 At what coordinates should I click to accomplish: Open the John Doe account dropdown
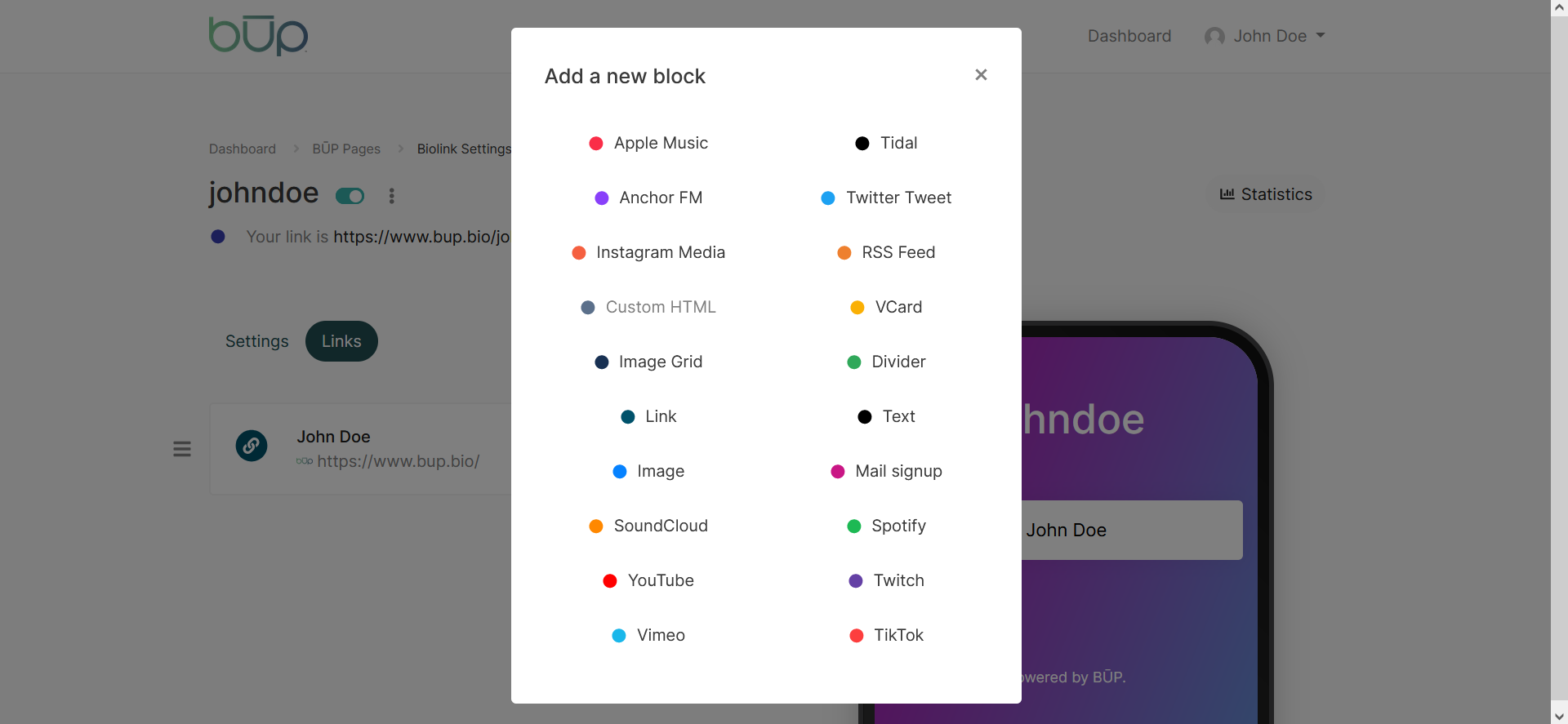coord(1264,36)
